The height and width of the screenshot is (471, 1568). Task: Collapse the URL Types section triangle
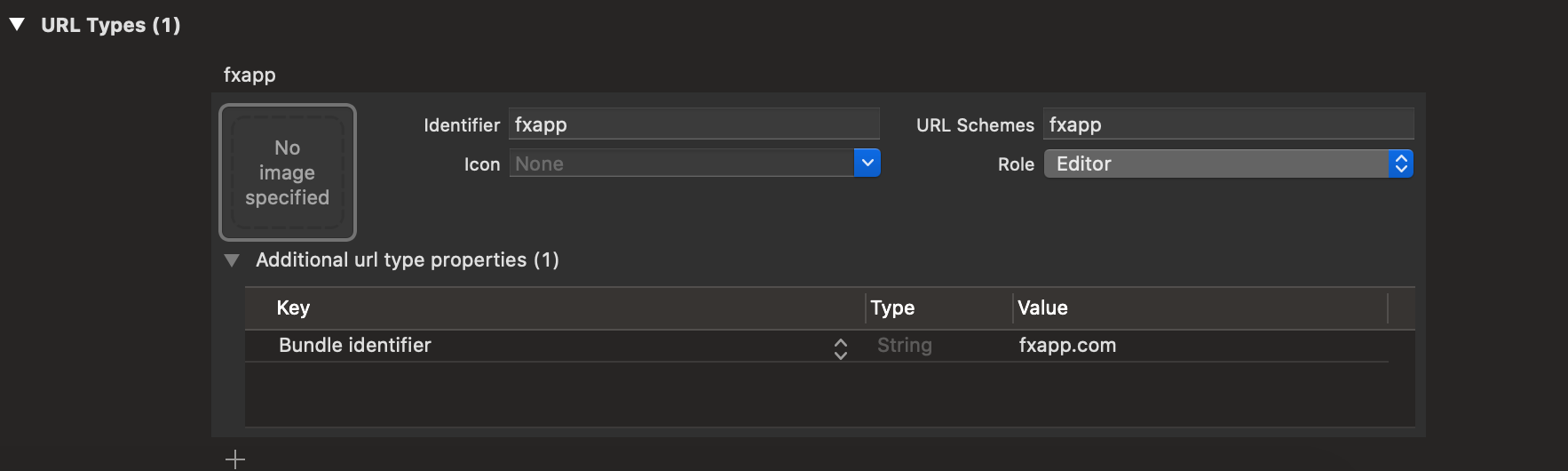[x=17, y=25]
